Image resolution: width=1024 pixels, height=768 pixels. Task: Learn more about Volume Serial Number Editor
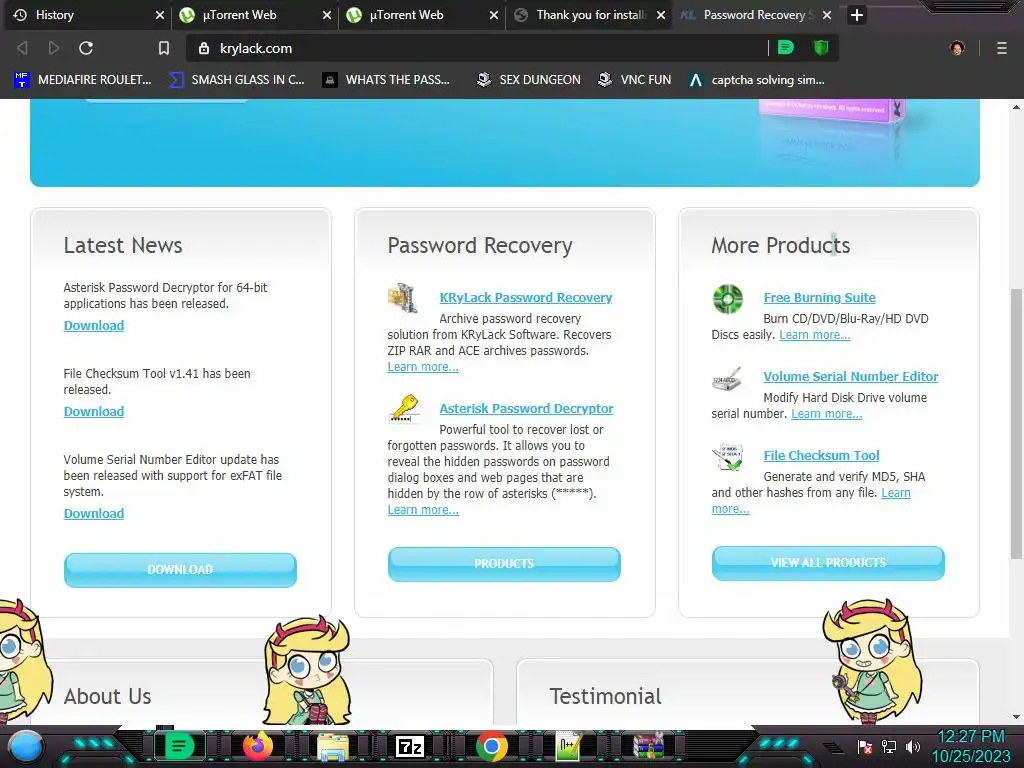click(827, 414)
